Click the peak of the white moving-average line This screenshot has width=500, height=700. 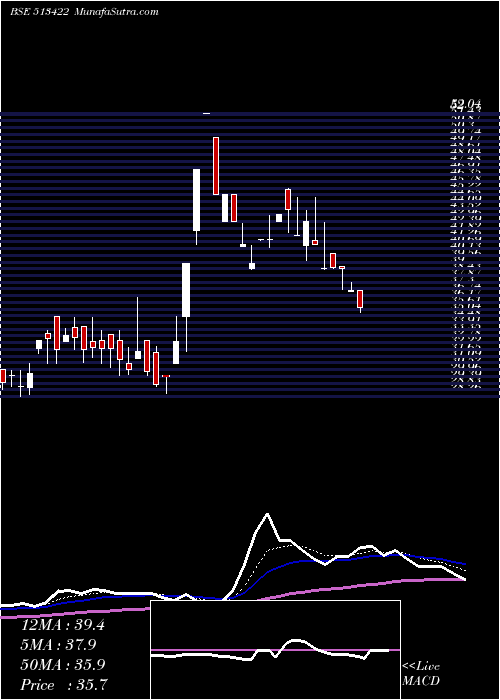(267, 514)
